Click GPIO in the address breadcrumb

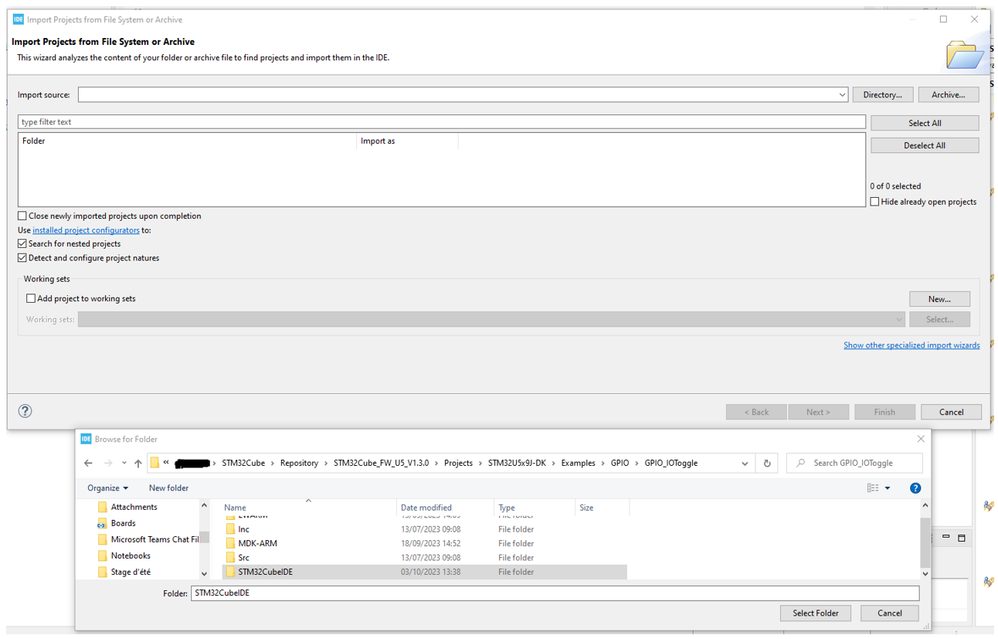[620, 463]
